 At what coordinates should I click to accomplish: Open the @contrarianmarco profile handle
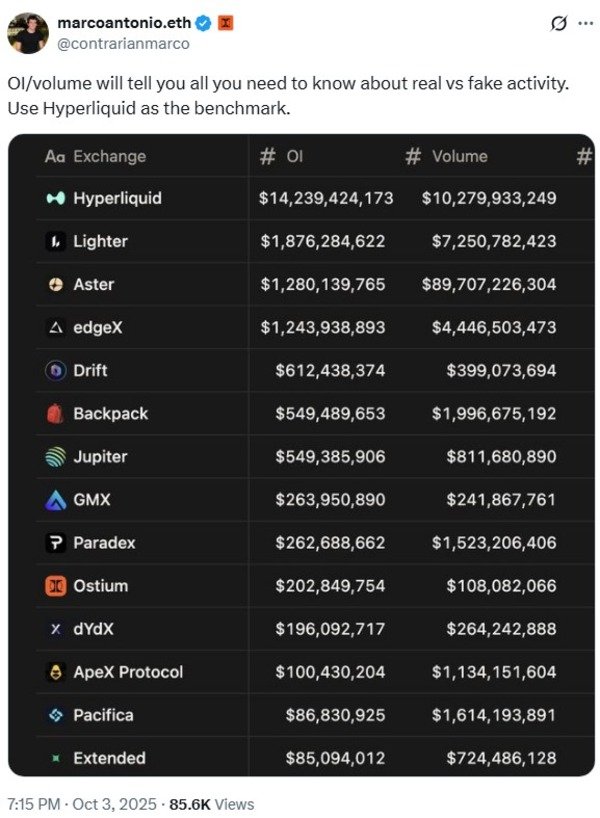tap(123, 43)
